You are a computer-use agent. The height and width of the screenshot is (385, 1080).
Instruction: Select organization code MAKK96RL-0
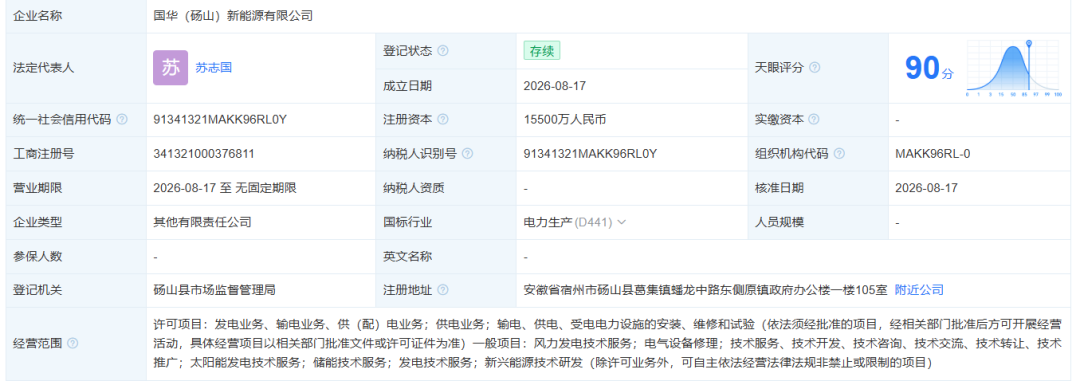933,154
